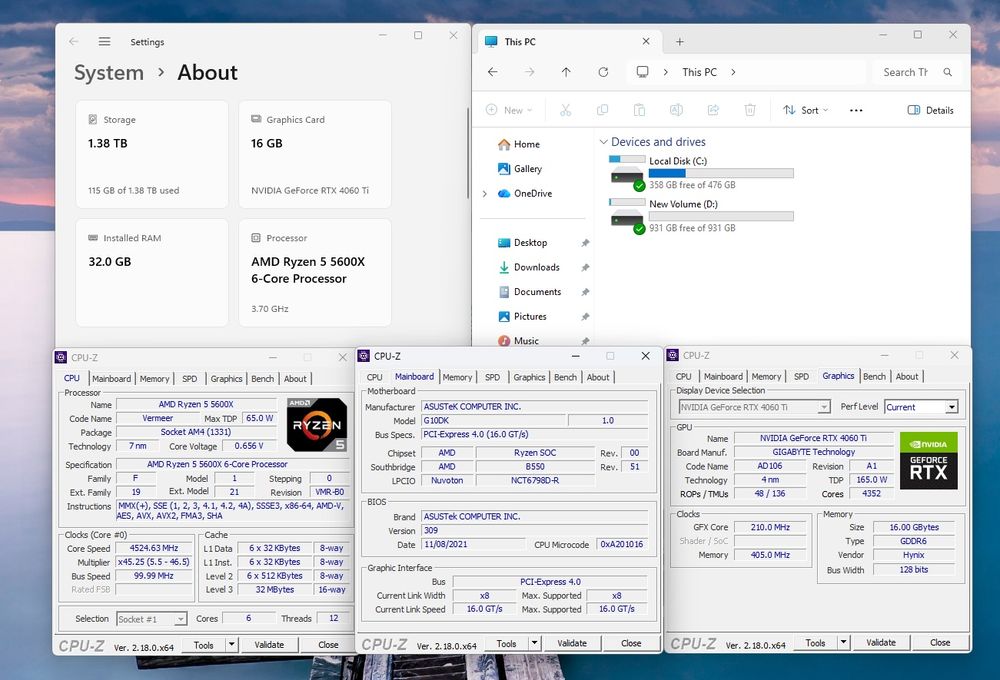Close the This PC explorer tab
The image size is (1000, 680).
click(x=646, y=41)
